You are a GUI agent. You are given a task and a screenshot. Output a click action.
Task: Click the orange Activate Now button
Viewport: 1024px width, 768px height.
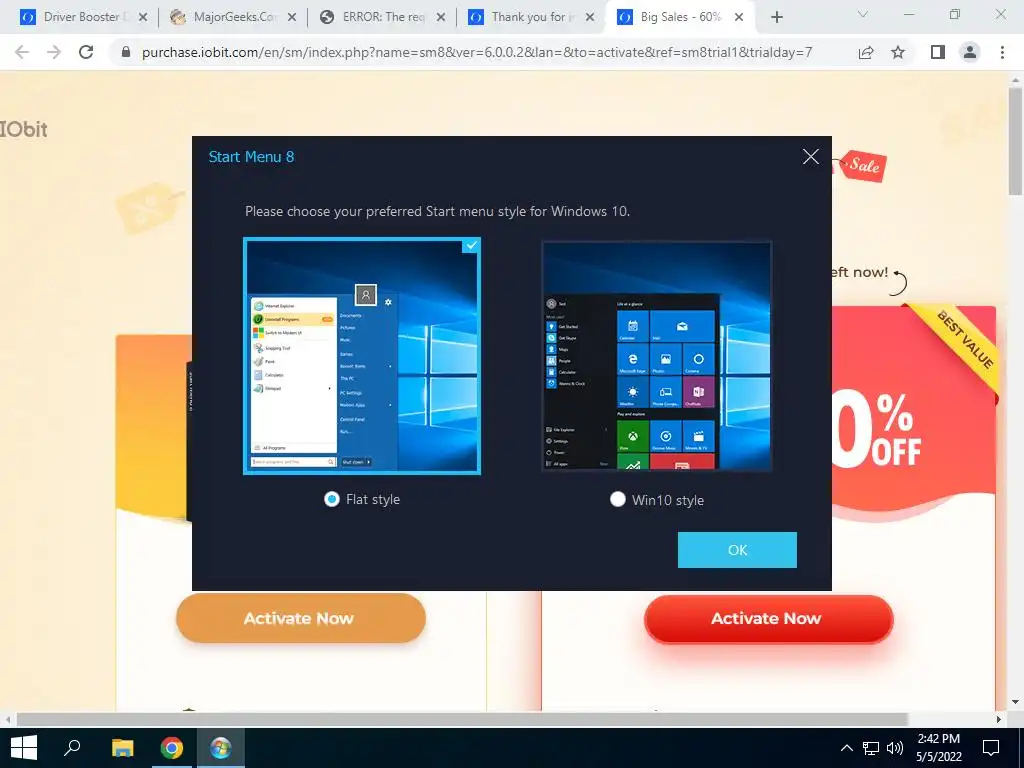click(x=300, y=618)
